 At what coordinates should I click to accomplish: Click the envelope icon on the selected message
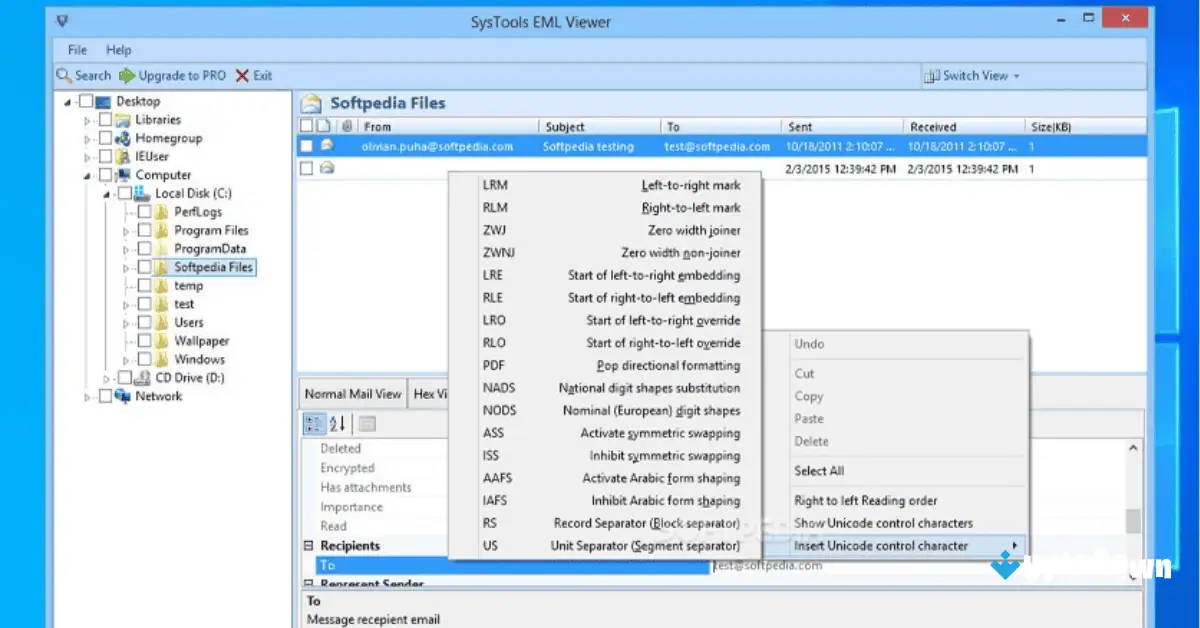(326, 145)
